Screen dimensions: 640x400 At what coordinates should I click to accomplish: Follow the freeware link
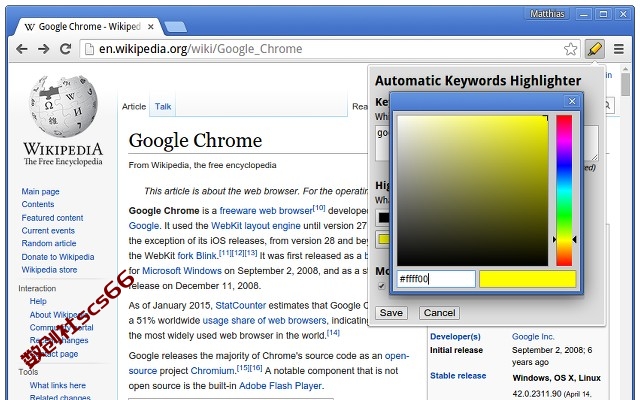[238, 211]
